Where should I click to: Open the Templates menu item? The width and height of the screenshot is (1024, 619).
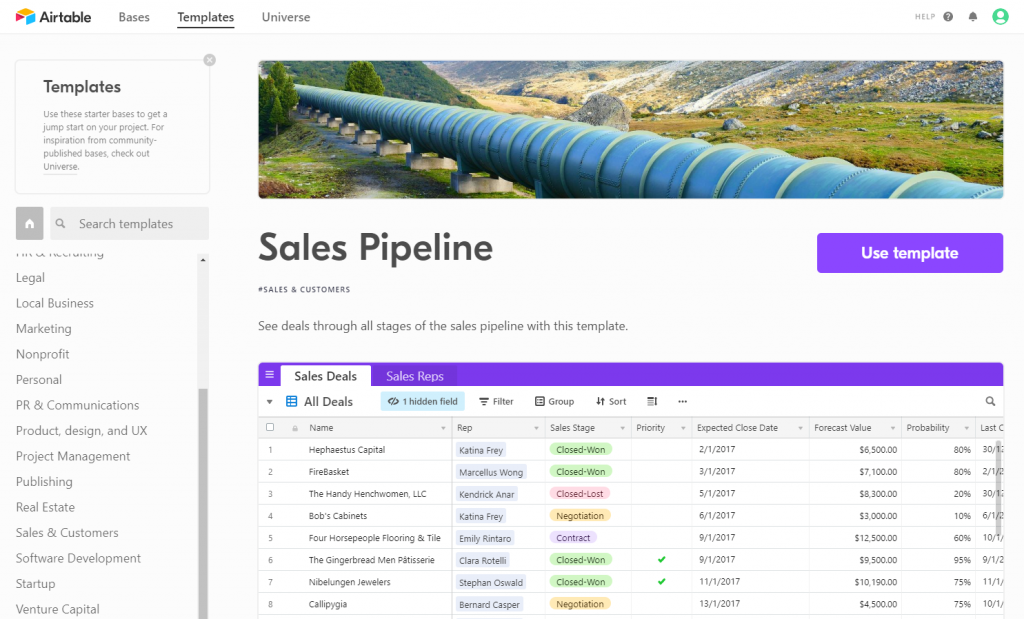pos(206,17)
